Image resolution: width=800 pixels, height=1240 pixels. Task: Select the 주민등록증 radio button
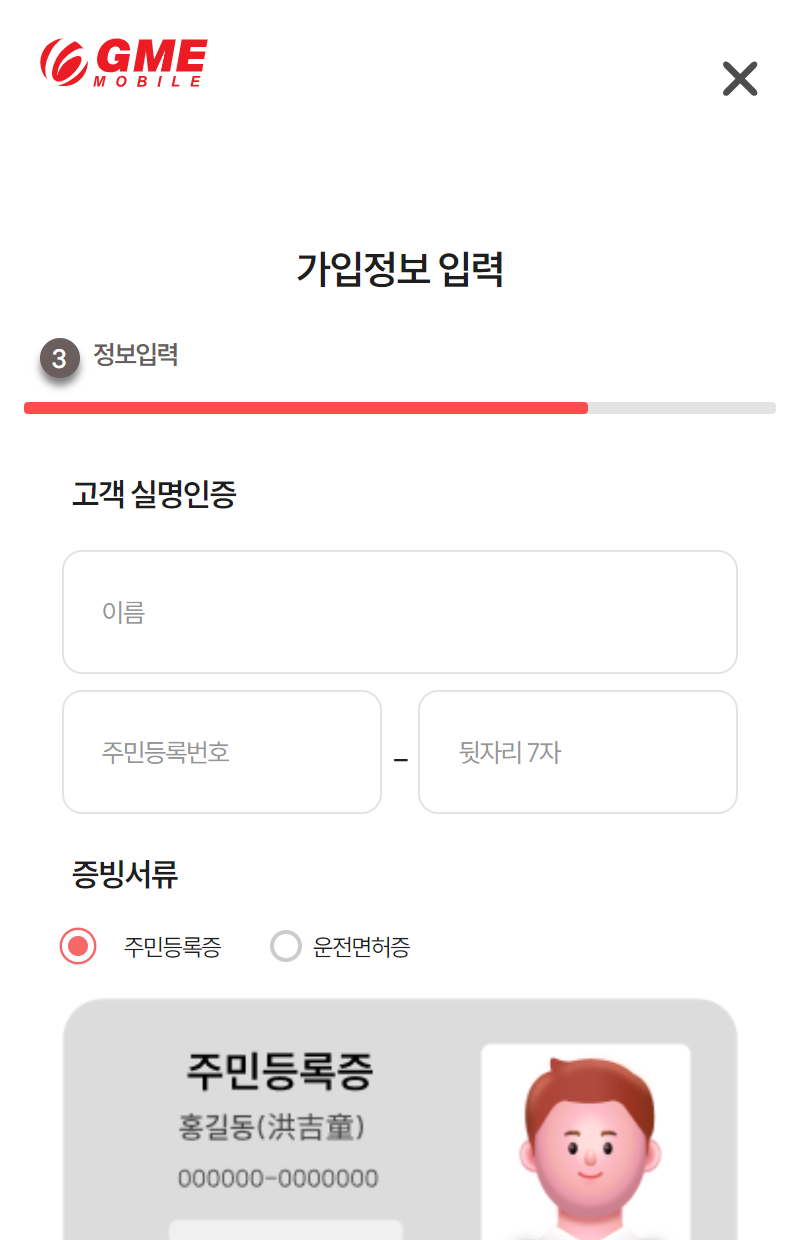(x=78, y=946)
